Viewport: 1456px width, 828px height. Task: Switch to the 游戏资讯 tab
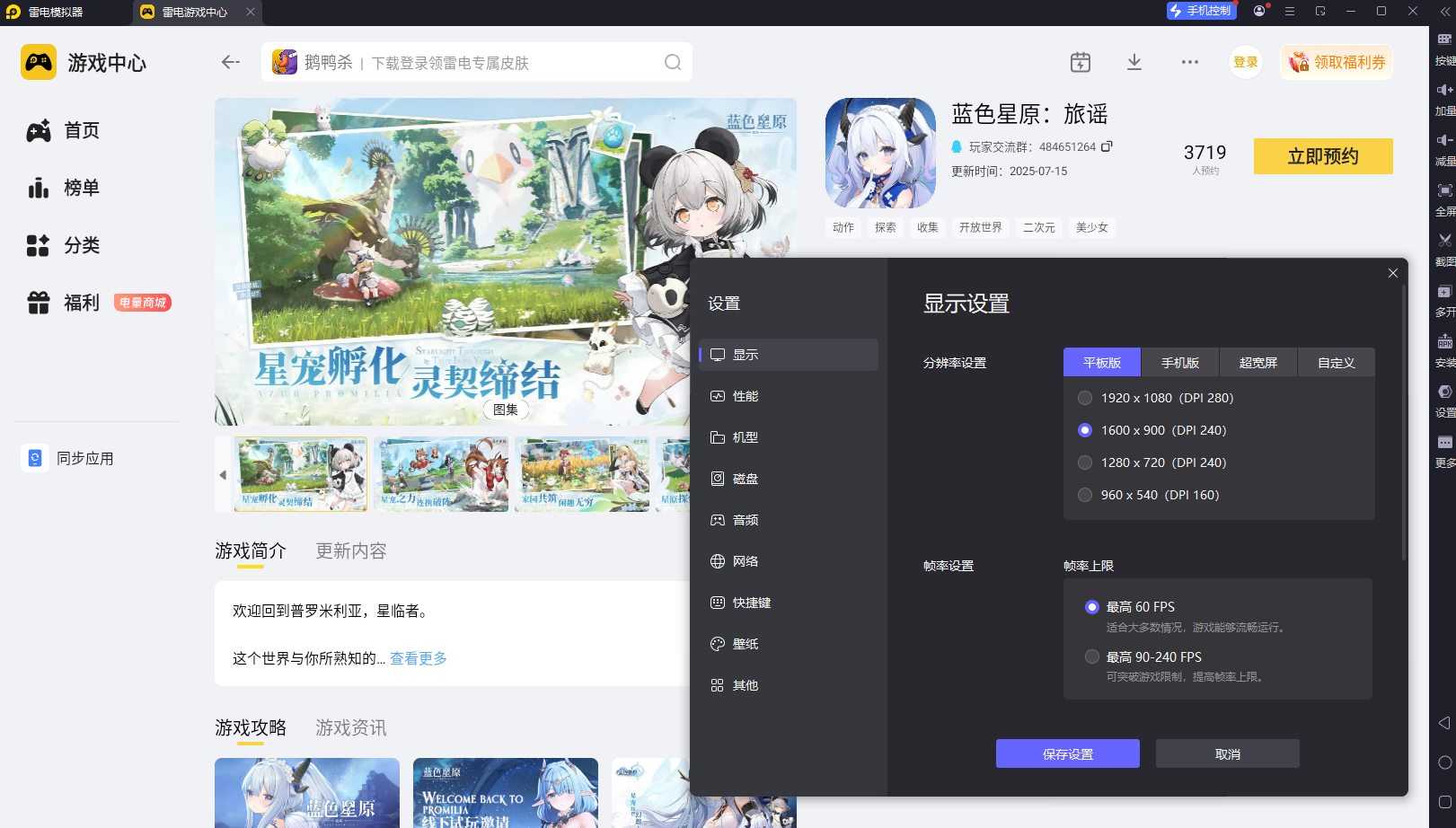351,727
